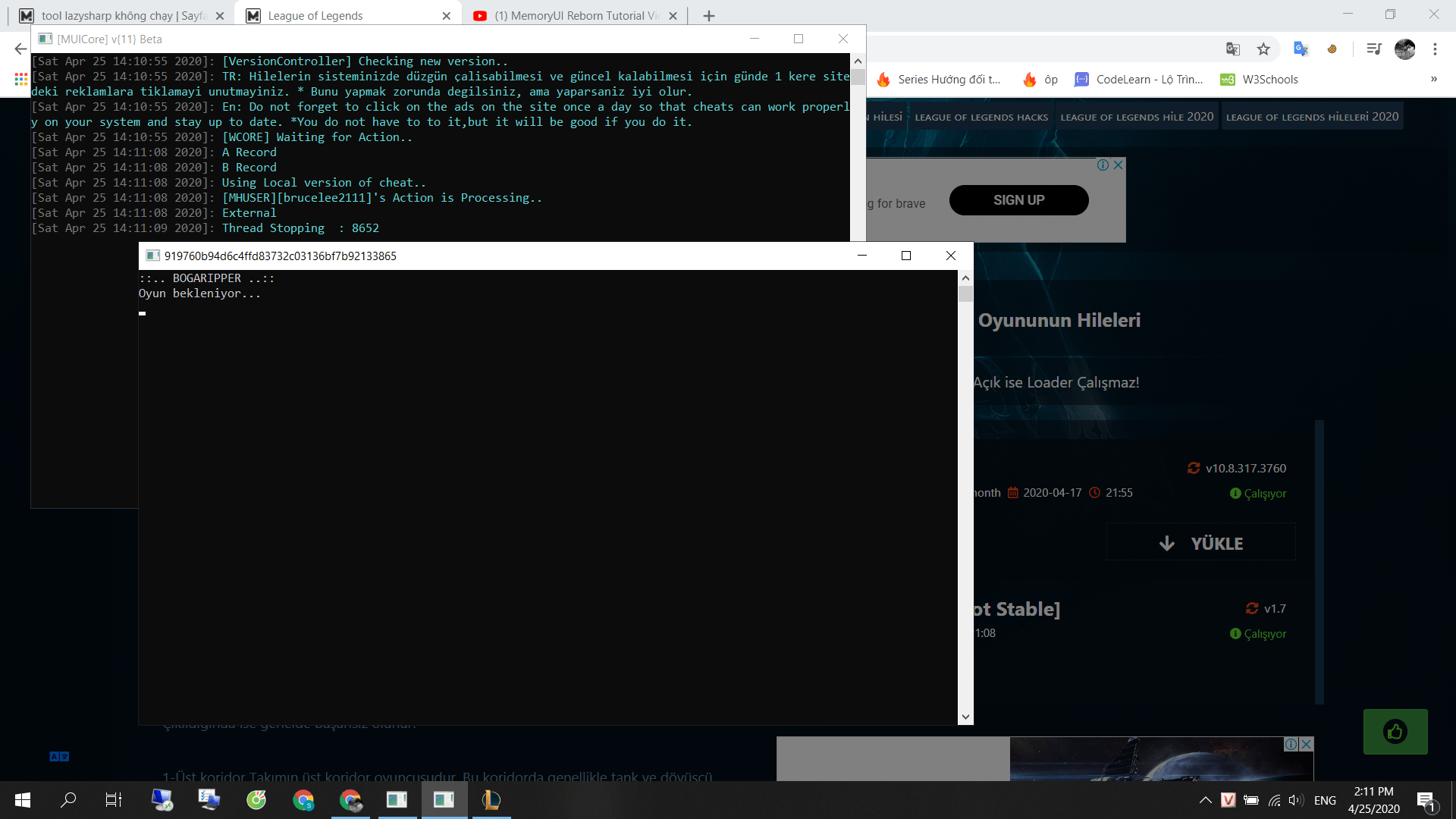Image resolution: width=1456 pixels, height=819 pixels.
Task: Click scroll-up arrow in MUICore console
Action: pos(858,61)
